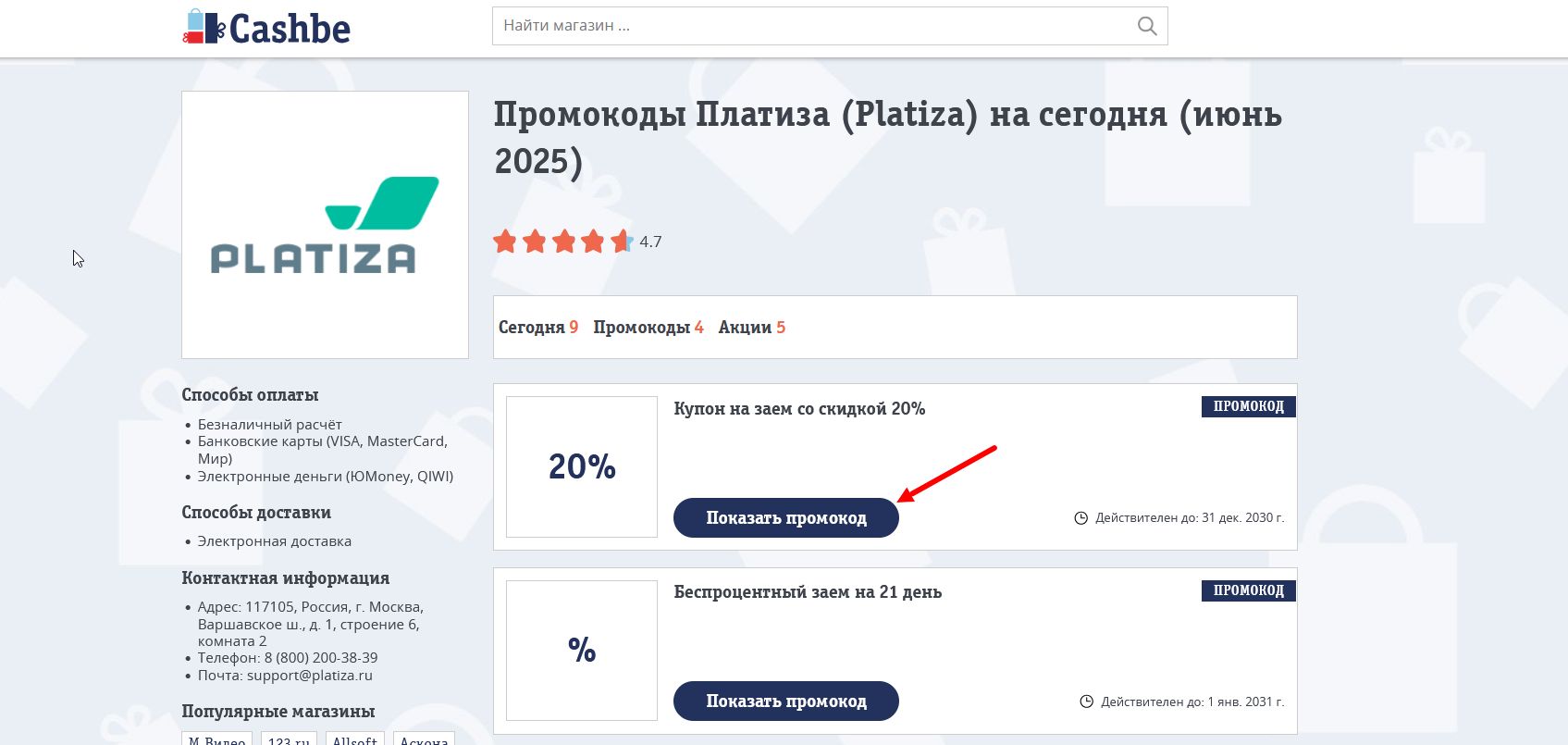Open the Cashbe logo homepage
Viewport: 1568px width, 745px height.
point(266,28)
